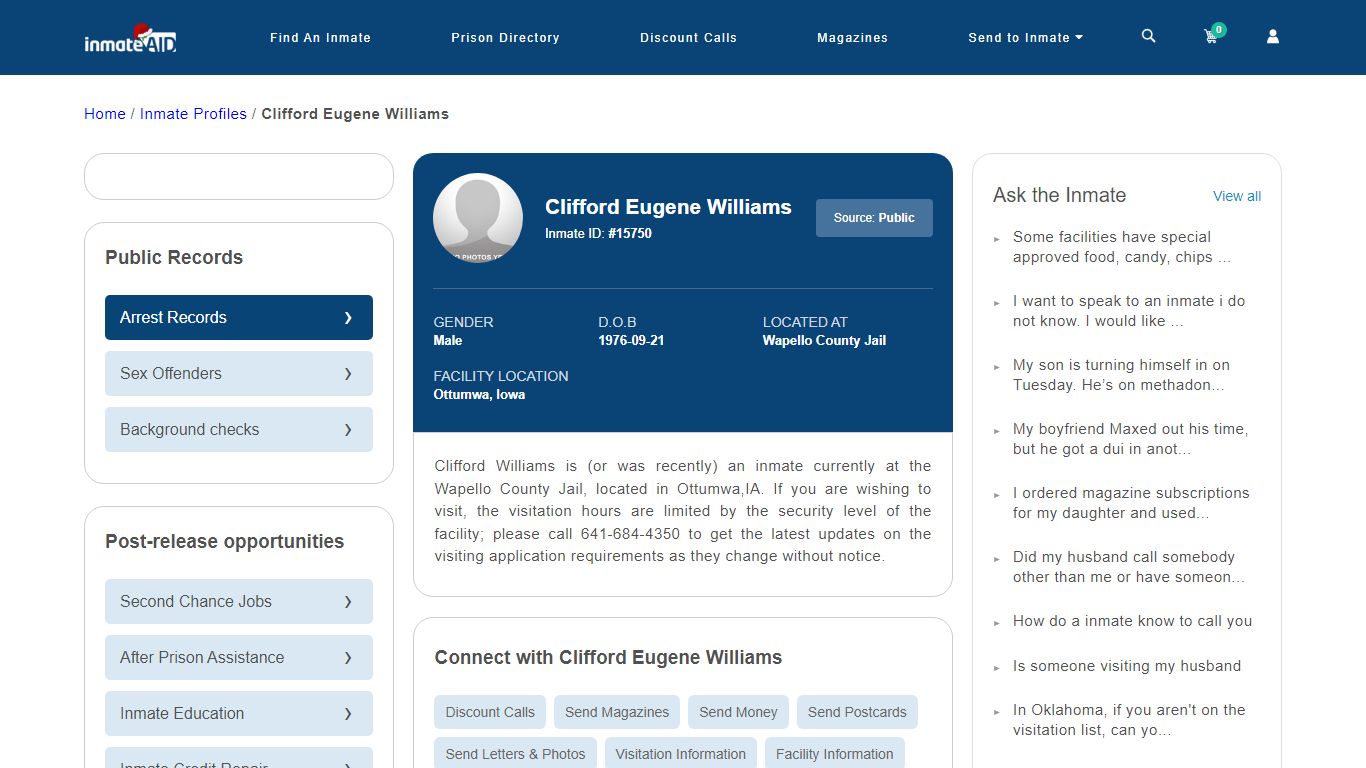The image size is (1366, 768).
Task: Open question 'I ordered magazine subscriptions'
Action: (1131, 503)
